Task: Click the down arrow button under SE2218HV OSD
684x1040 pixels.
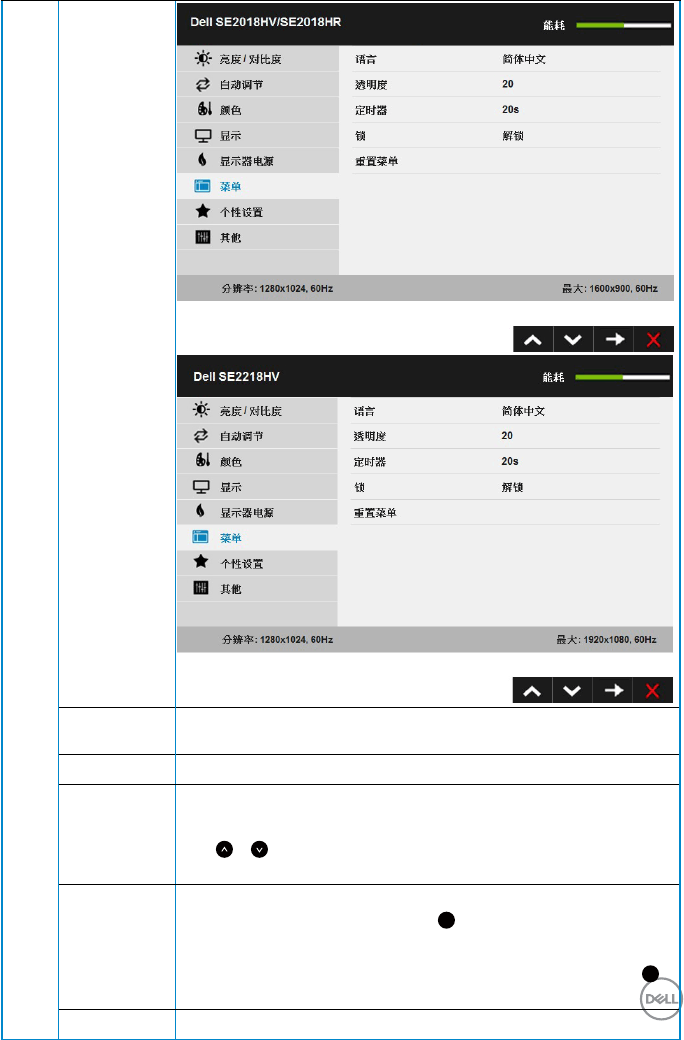Action: tap(572, 690)
